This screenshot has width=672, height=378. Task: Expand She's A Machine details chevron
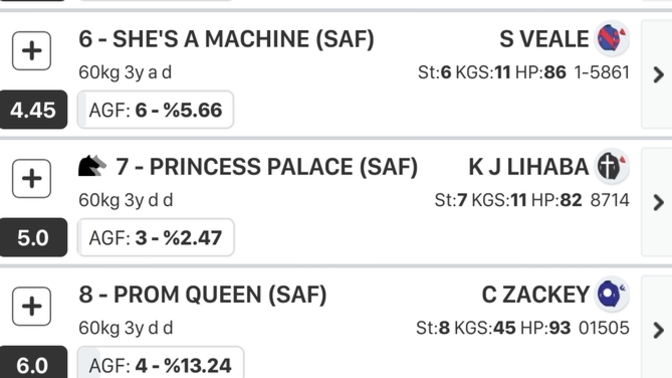pyautogui.click(x=658, y=75)
